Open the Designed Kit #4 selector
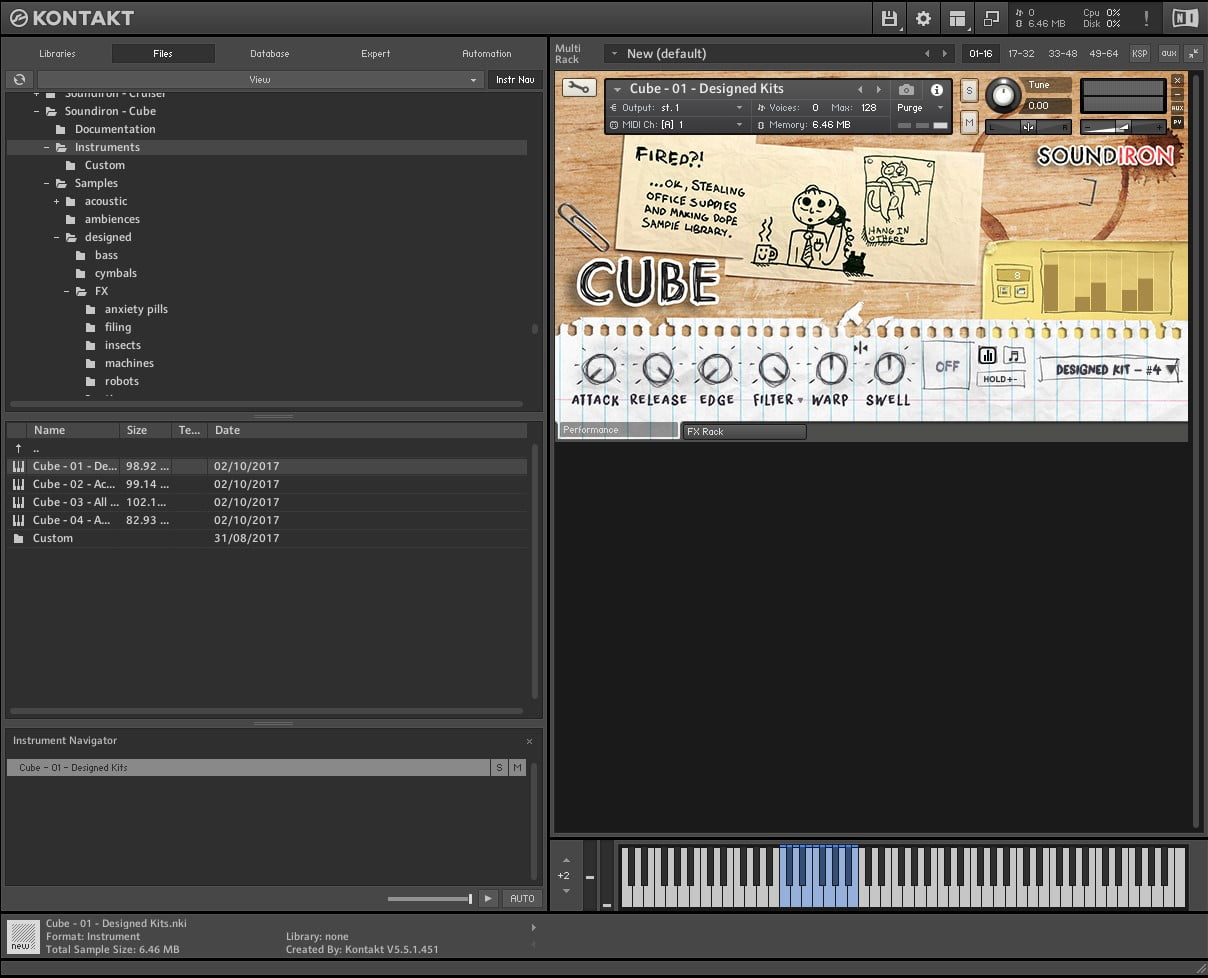Viewport: 1208px width, 978px height. tap(1111, 369)
